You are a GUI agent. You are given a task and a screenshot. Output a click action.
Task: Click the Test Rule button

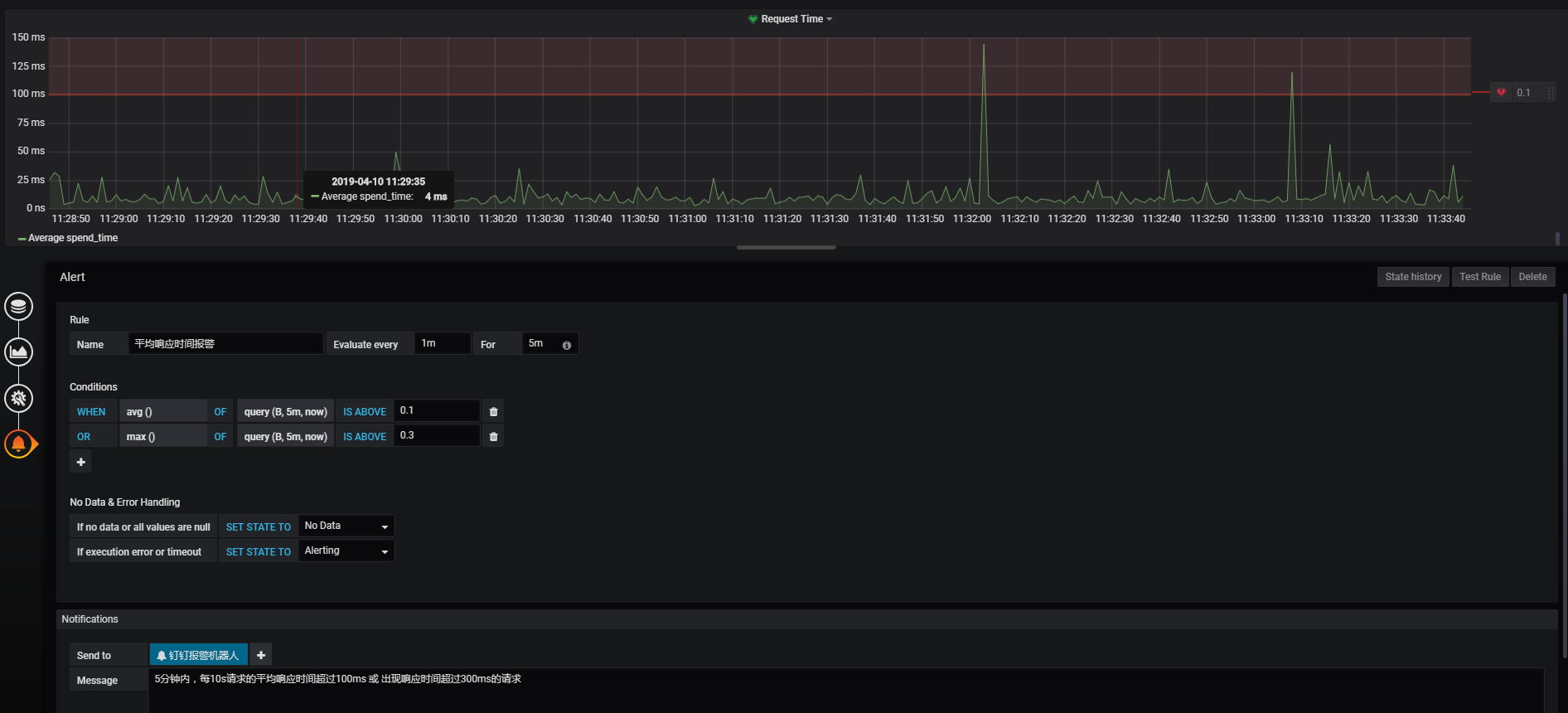point(1480,277)
